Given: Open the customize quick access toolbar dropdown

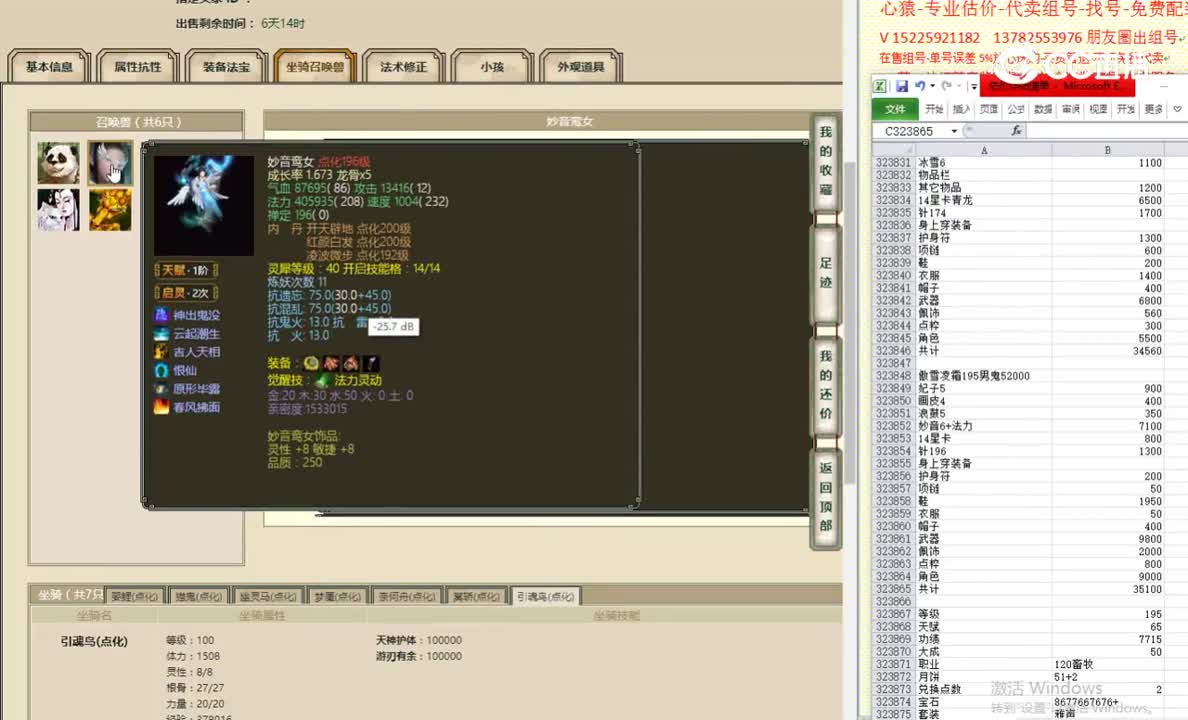Looking at the screenshot, I should coord(974,86).
